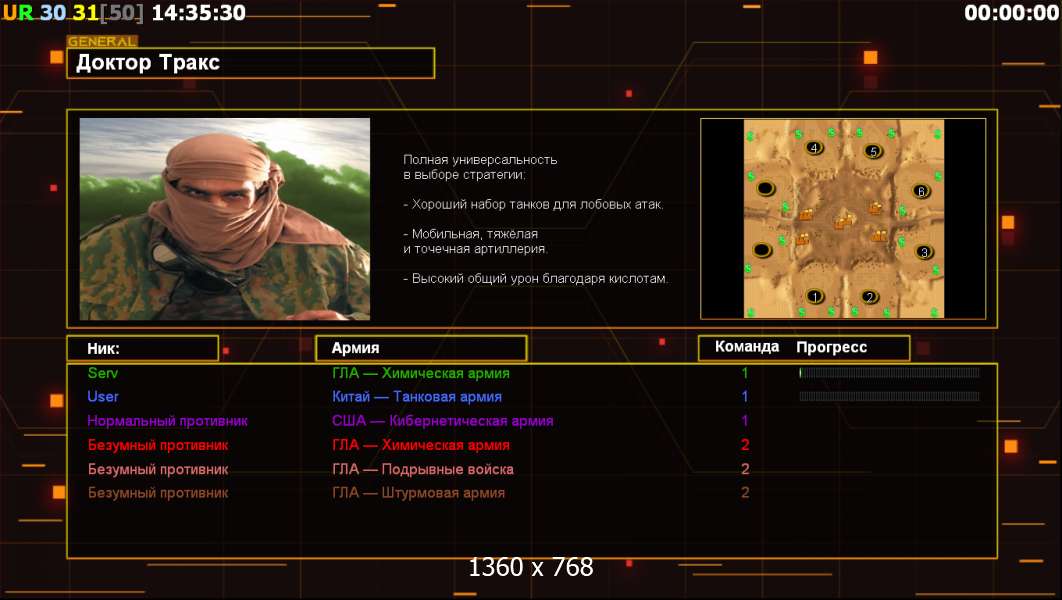Click the 00:00:00 timer in corner
The width and height of the screenshot is (1062, 600).
[x=1011, y=12]
